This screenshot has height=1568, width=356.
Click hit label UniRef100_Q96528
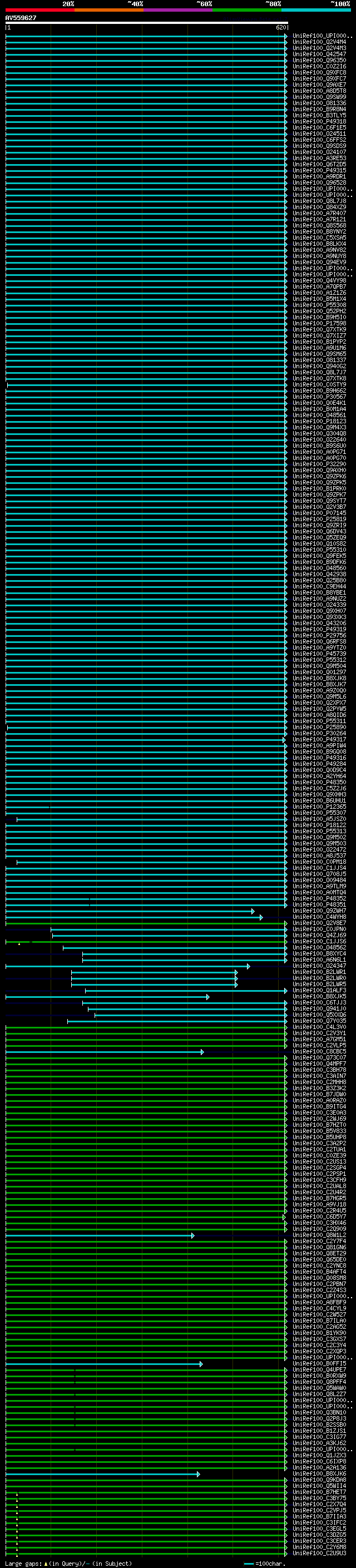(x=319, y=182)
